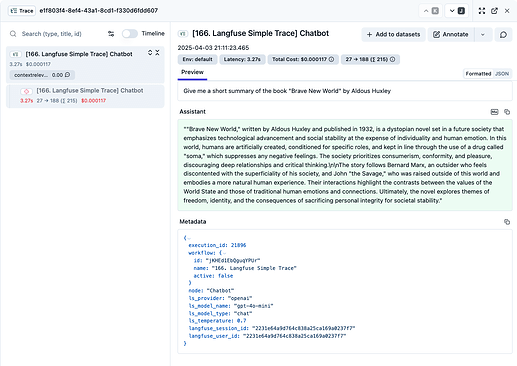The height and width of the screenshot is (366, 517).
Task: Select the Preview tab
Action: click(192, 72)
